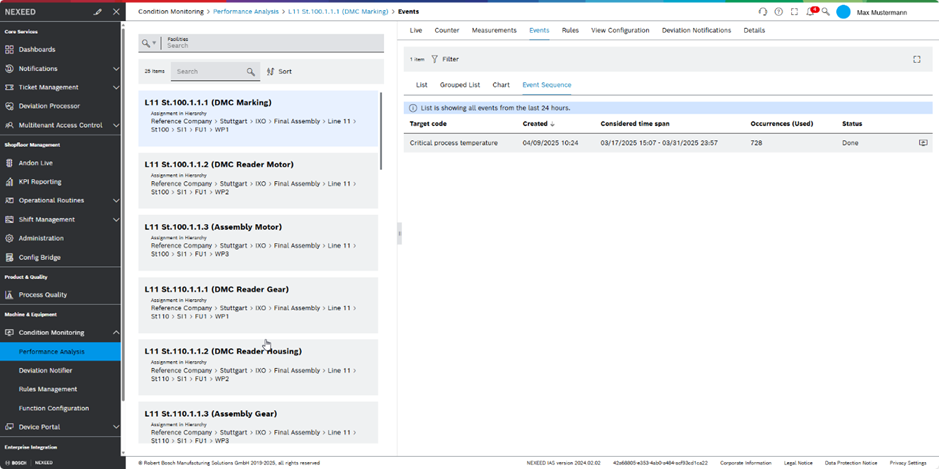Open the Dashboards menu entry
The height and width of the screenshot is (469, 939).
click(37, 49)
